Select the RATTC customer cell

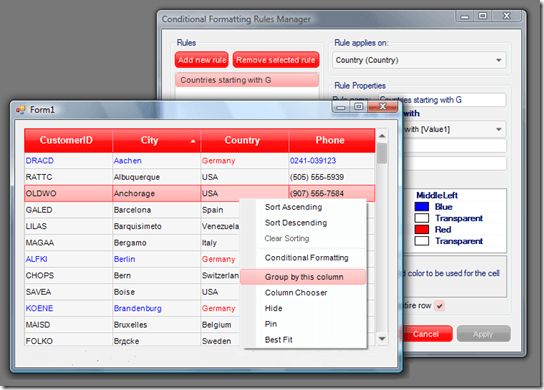tap(68, 177)
